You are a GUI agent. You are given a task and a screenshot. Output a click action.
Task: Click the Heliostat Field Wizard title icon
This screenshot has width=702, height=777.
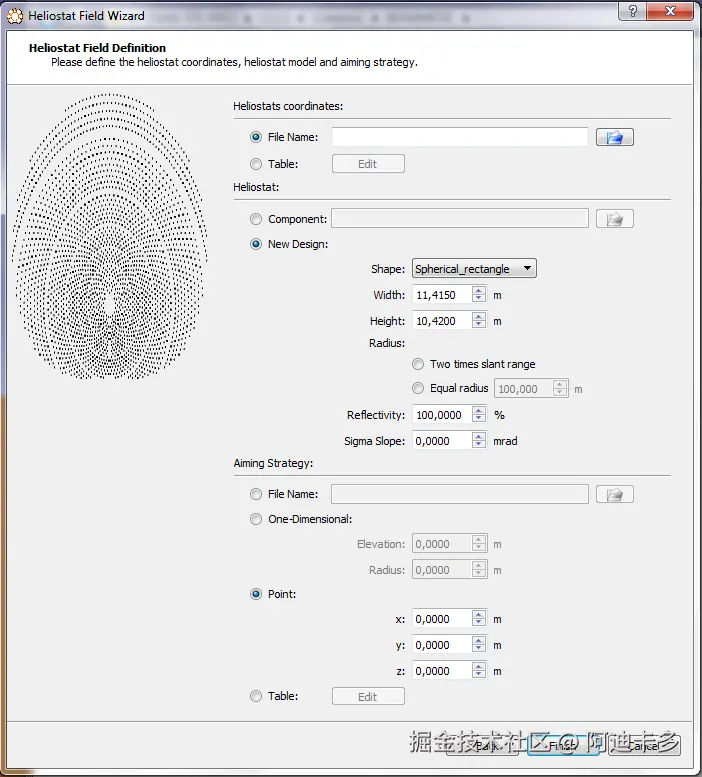(15, 16)
